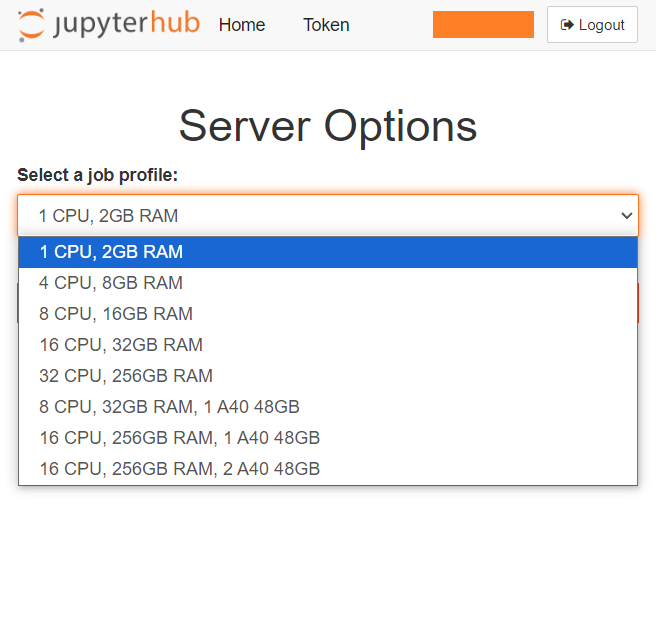Image resolution: width=656 pixels, height=630 pixels.
Task: Click the Server Options page heading
Action: click(328, 126)
